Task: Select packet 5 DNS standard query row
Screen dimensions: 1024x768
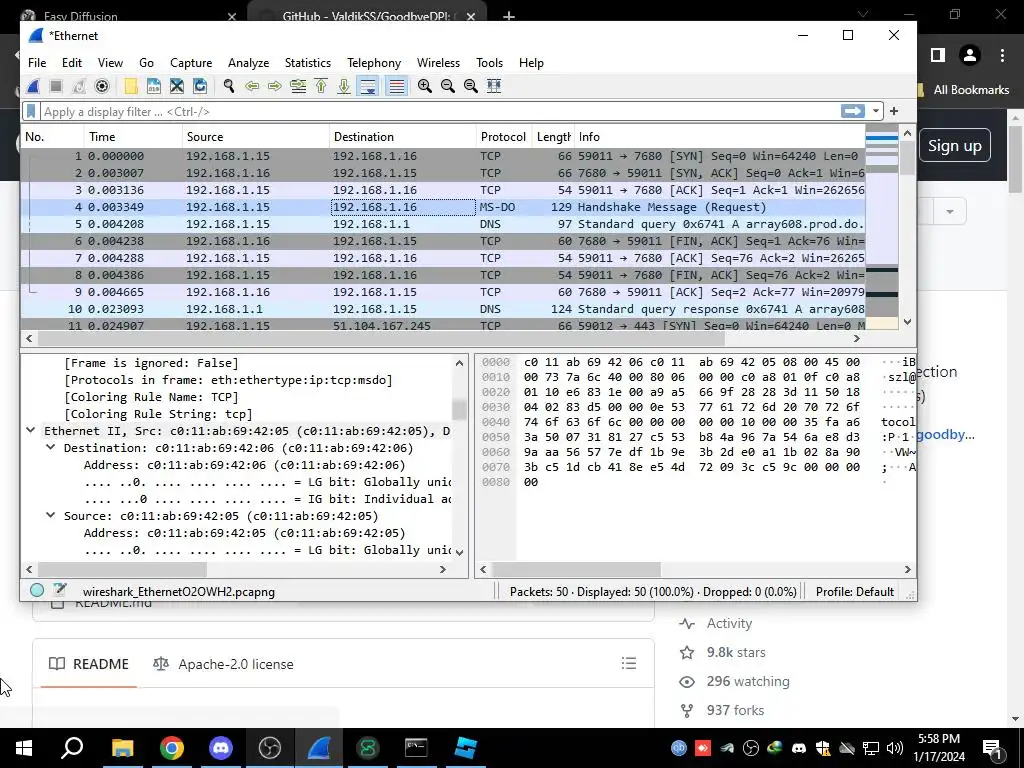Action: tap(443, 224)
